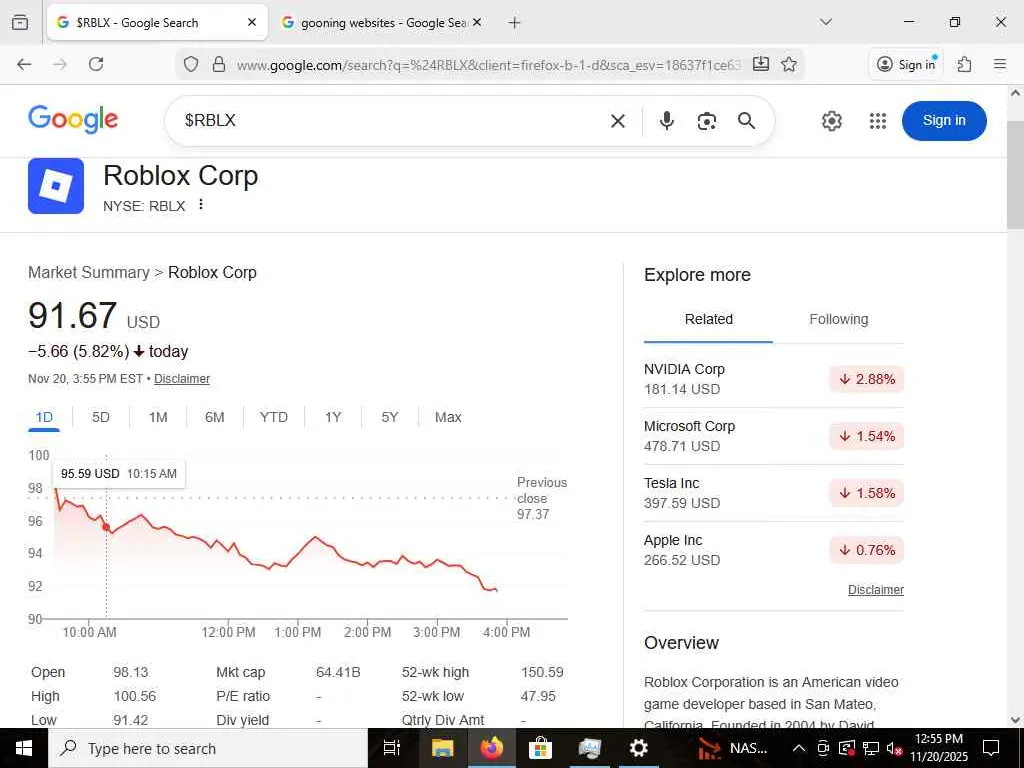Viewport: 1024px width, 768px height.
Task: Open Google Settings gear icon
Action: [x=832, y=121]
